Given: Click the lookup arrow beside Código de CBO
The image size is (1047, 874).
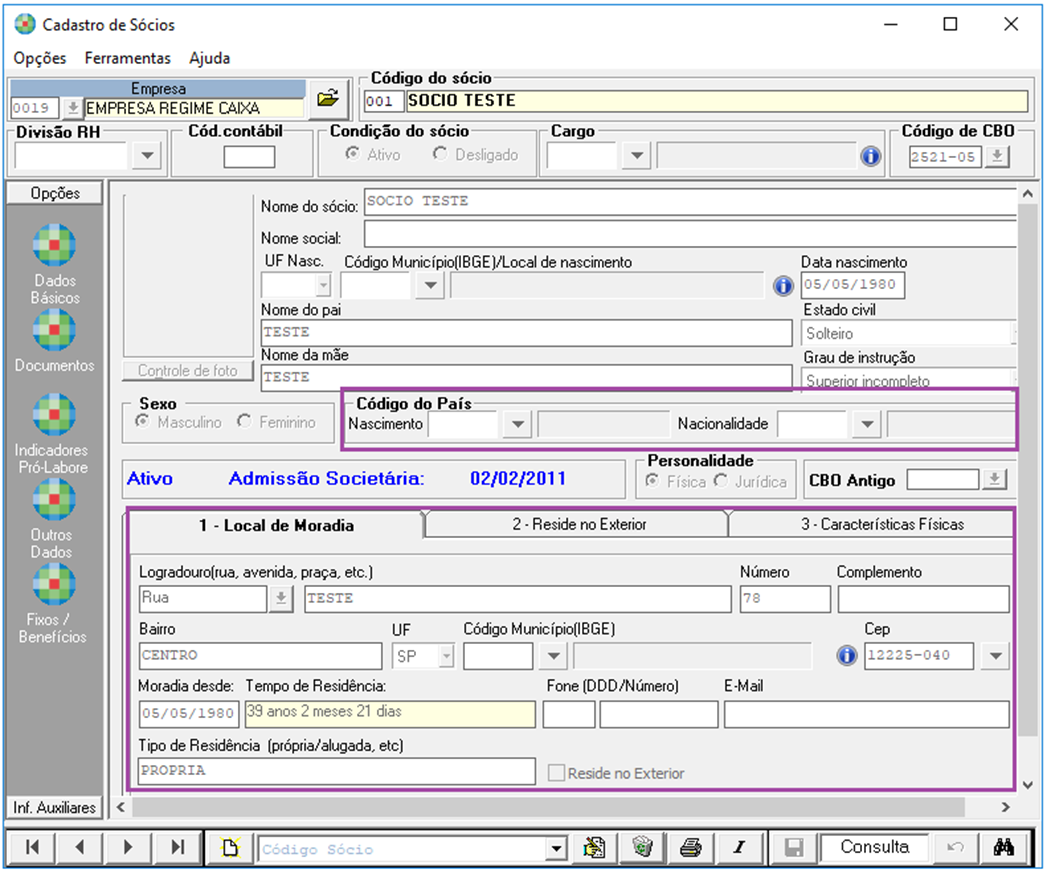Looking at the screenshot, I should (x=997, y=157).
